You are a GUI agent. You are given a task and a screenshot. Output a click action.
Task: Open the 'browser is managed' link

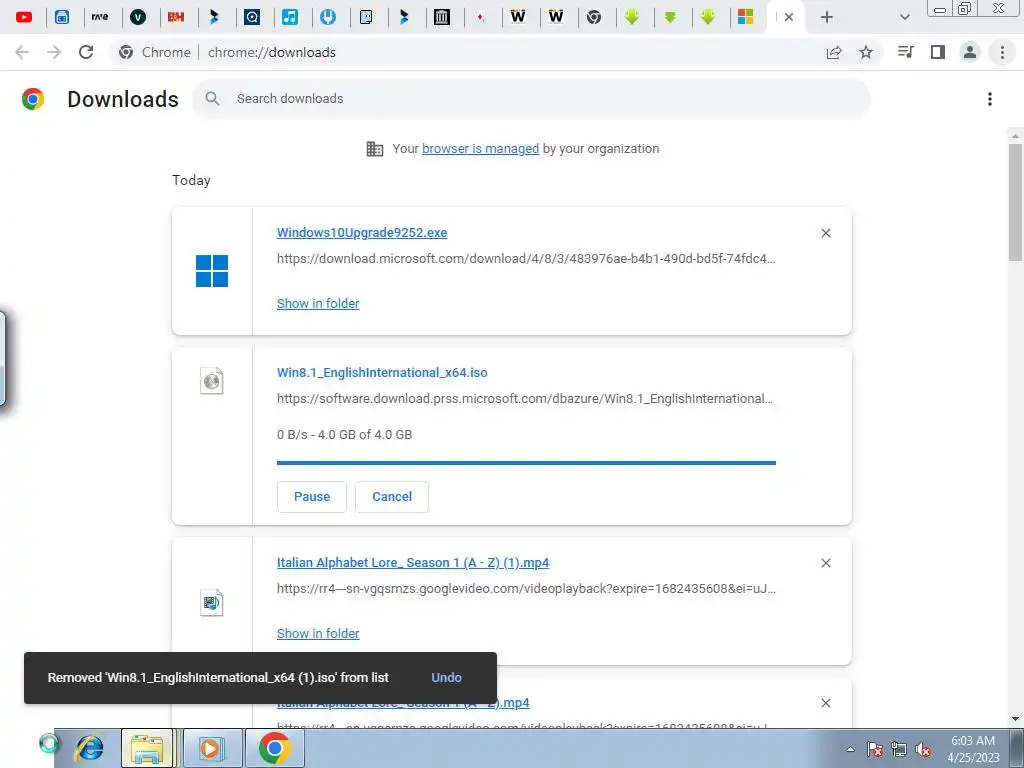(x=481, y=149)
